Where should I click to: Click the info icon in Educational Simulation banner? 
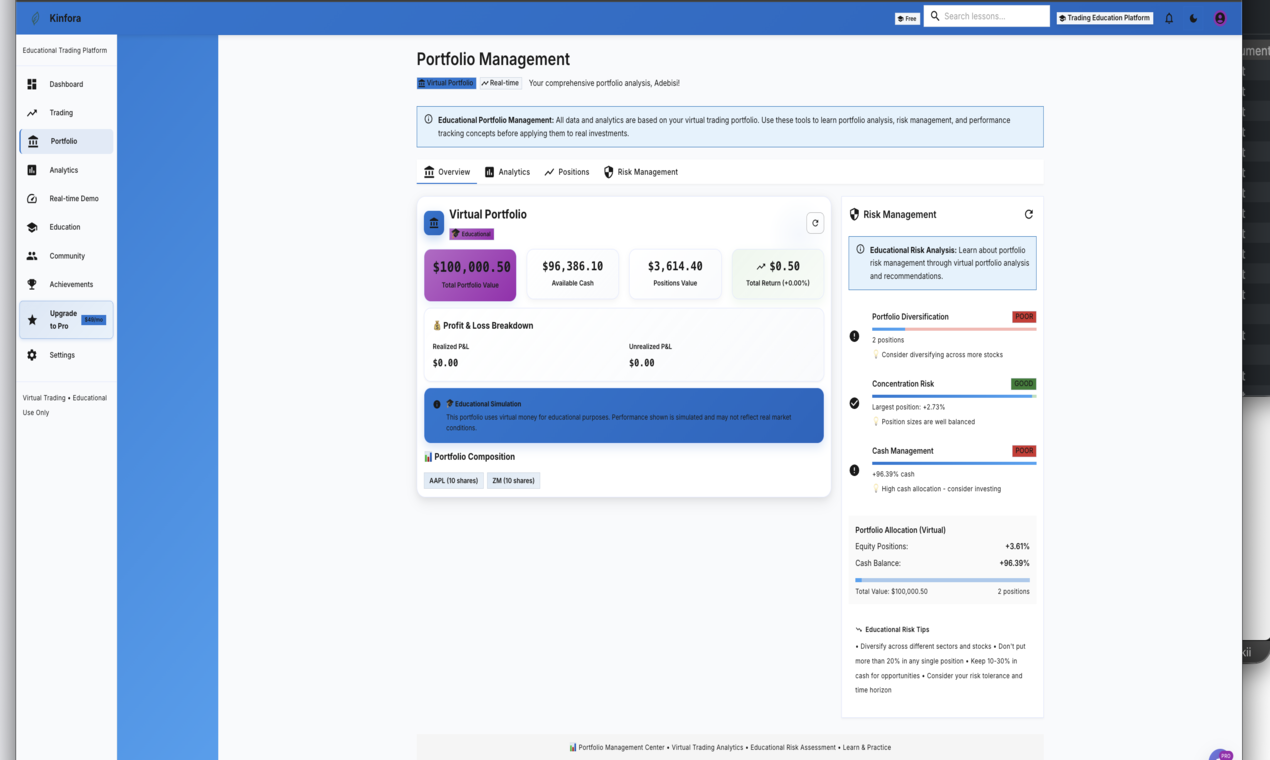(437, 404)
